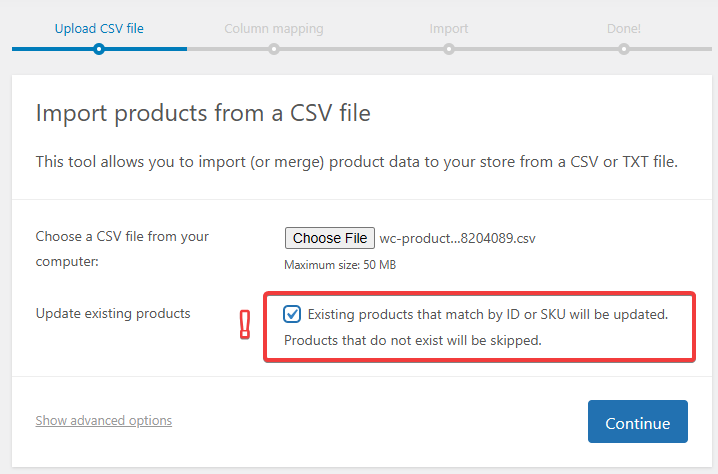
Task: Click the 'Choose a CSV file from your computer' label
Action: pos(122,249)
